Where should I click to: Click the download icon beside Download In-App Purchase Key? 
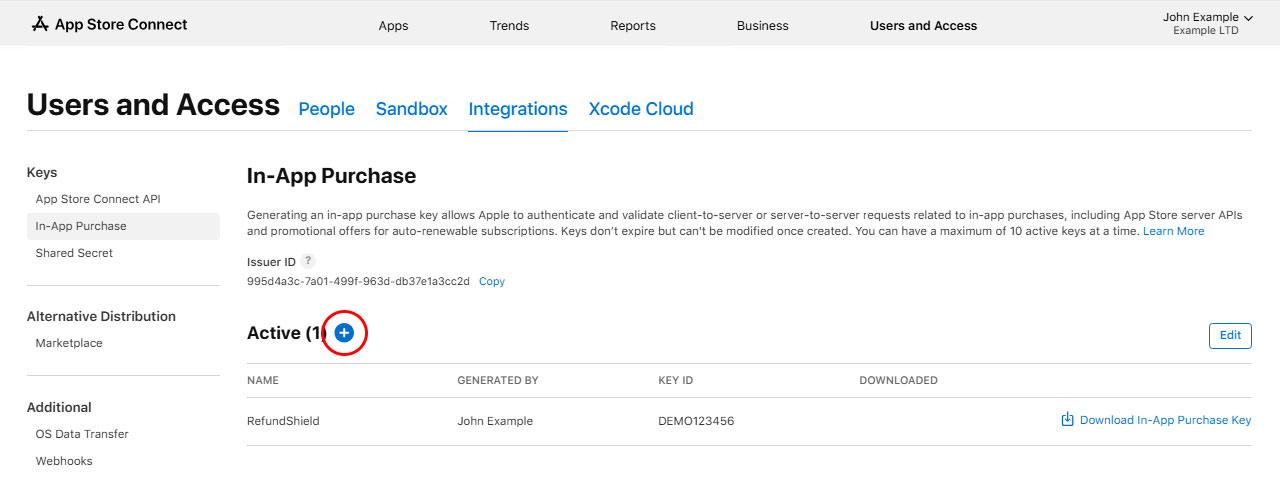1067,420
